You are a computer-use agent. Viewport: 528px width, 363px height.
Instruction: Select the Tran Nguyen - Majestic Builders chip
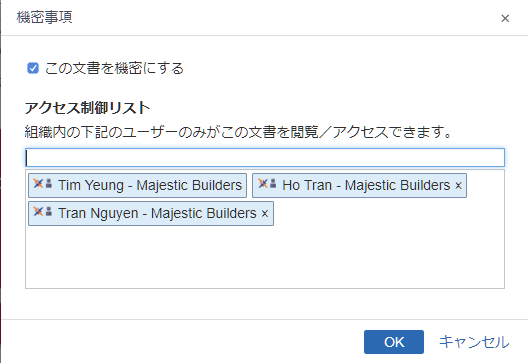[151, 213]
